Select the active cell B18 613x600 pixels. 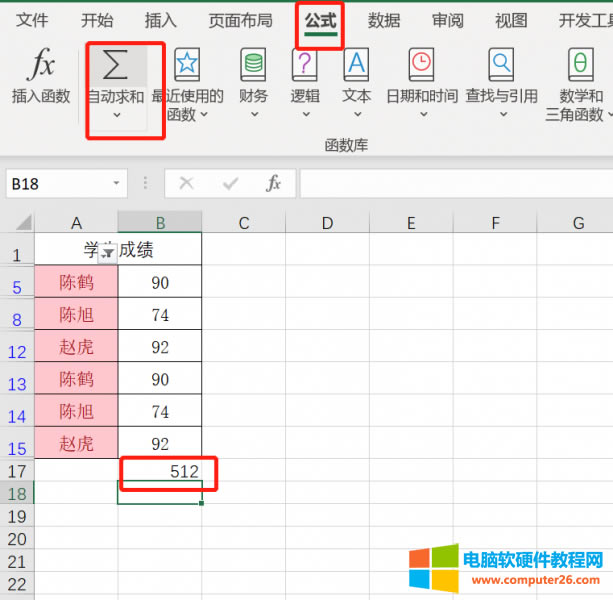[x=160, y=493]
